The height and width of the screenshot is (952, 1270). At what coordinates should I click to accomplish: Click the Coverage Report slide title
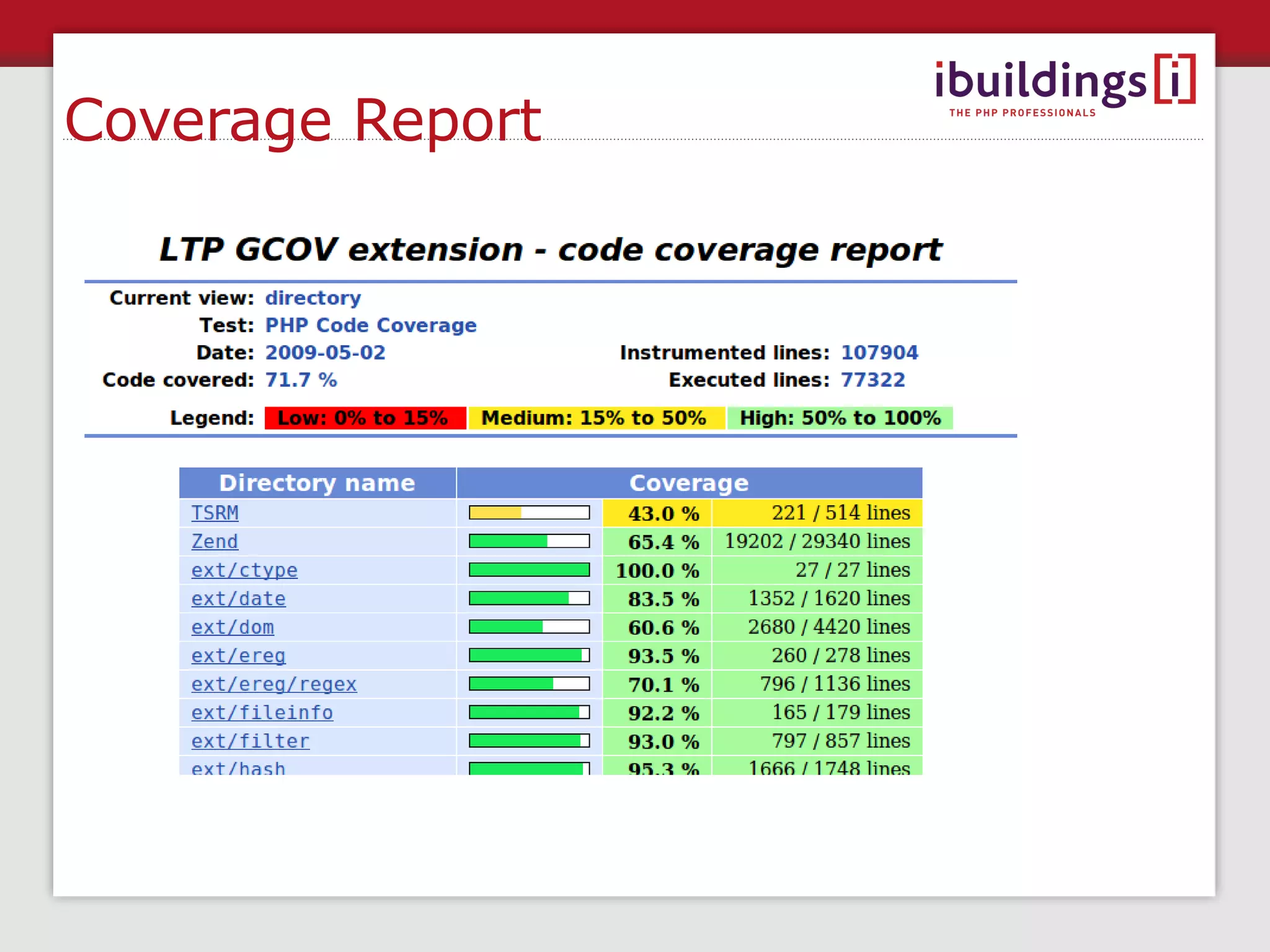[x=303, y=120]
